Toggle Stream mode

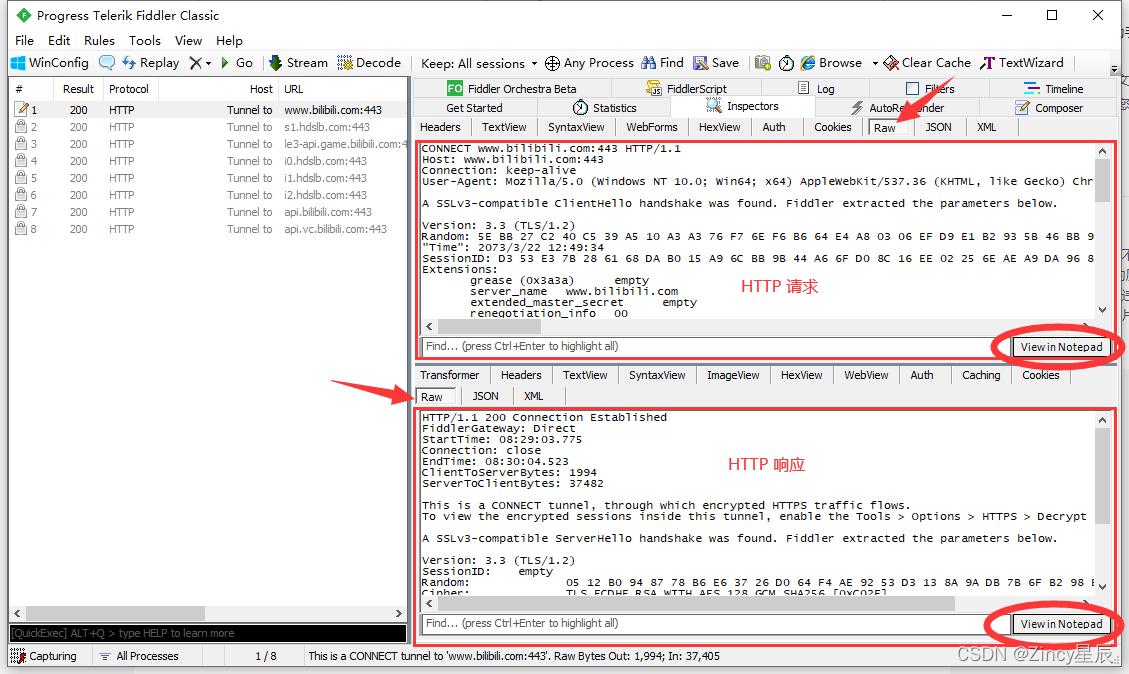pos(298,63)
